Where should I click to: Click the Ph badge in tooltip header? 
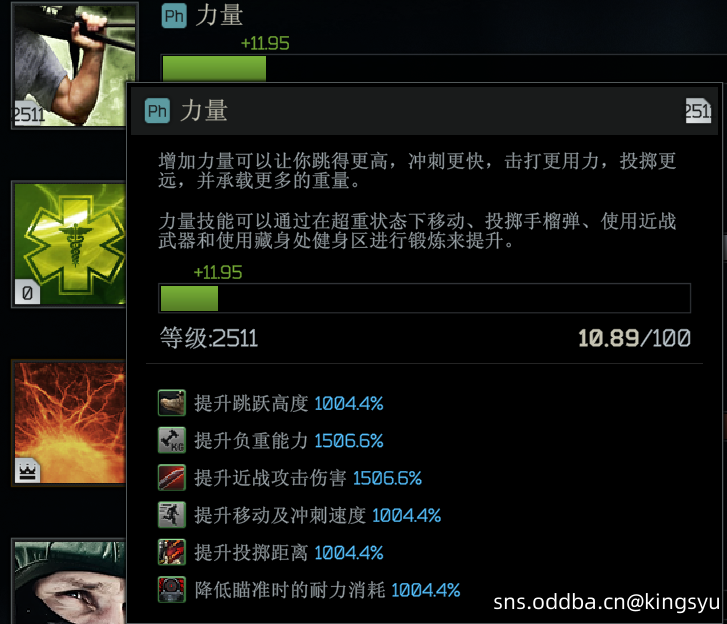point(157,111)
